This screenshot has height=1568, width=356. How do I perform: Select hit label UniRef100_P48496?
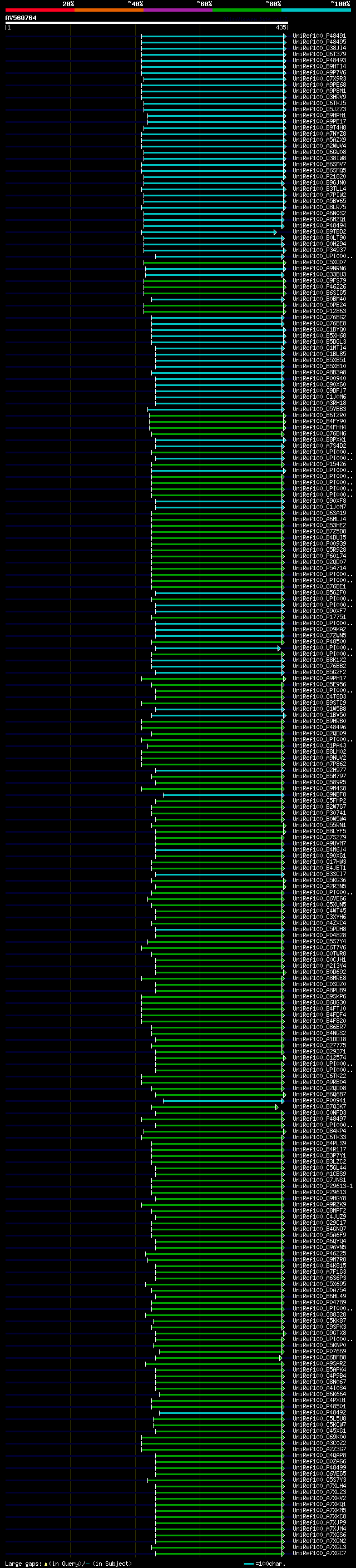[319, 728]
